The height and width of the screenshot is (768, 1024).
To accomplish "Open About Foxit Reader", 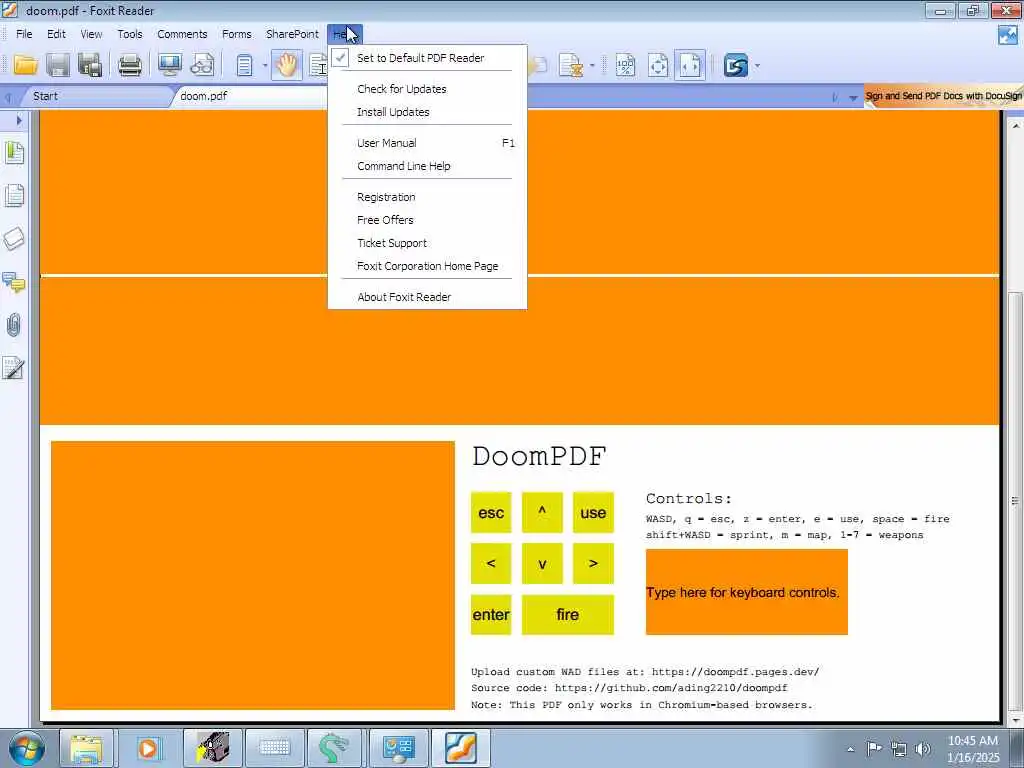I will click(427, 296).
